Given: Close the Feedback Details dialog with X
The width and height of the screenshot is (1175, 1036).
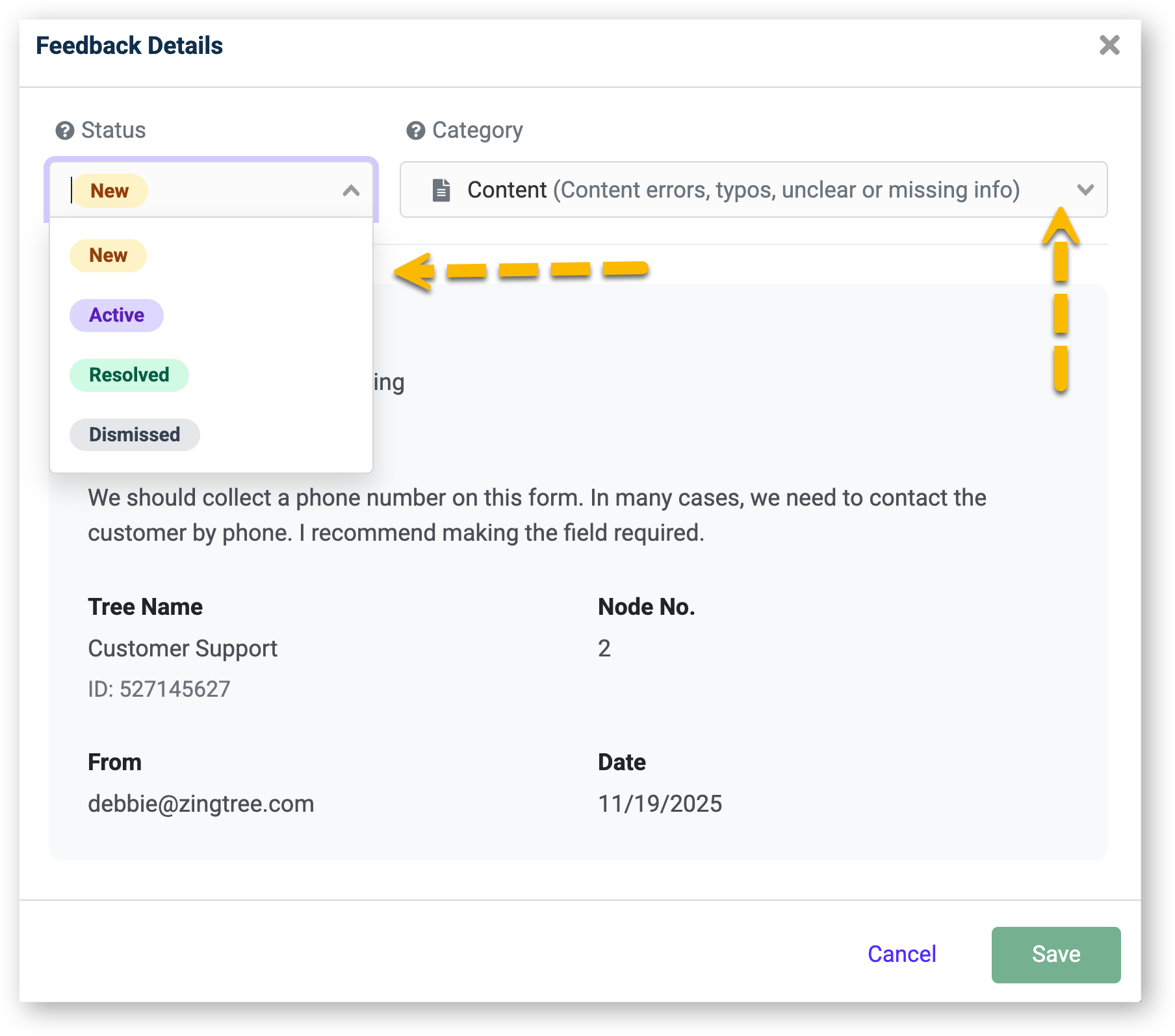Looking at the screenshot, I should [x=1109, y=45].
